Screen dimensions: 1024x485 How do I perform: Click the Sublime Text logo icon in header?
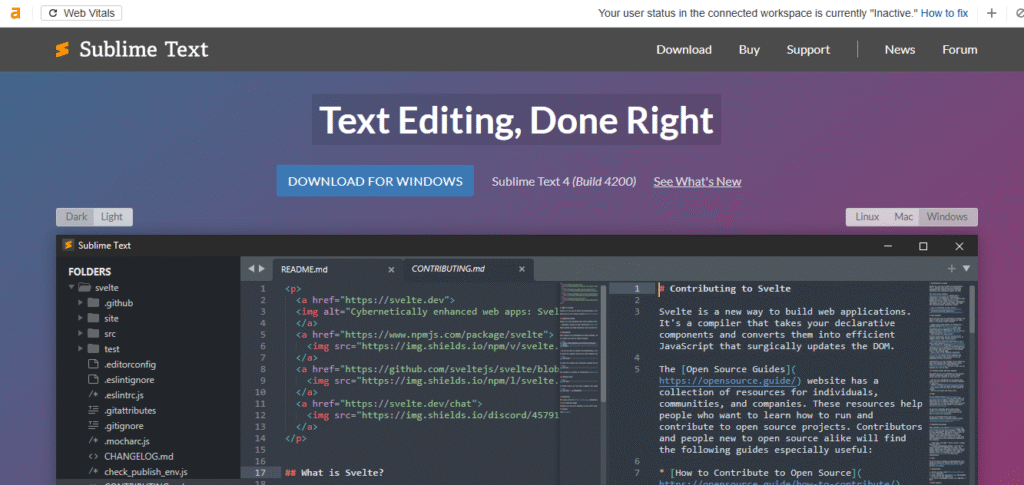click(63, 50)
